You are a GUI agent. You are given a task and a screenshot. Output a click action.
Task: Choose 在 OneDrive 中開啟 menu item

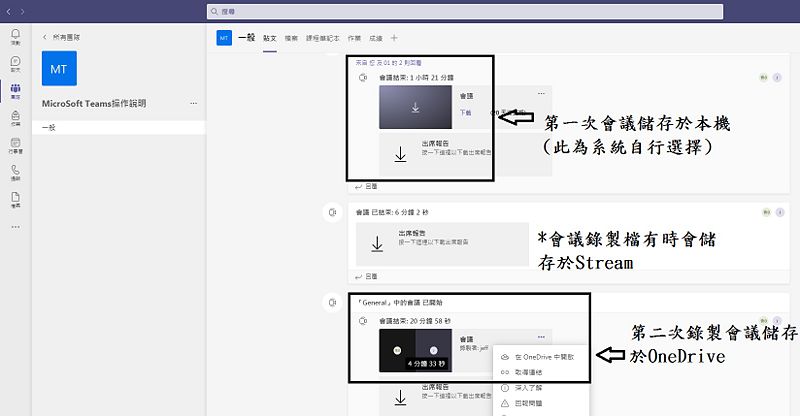[541, 357]
